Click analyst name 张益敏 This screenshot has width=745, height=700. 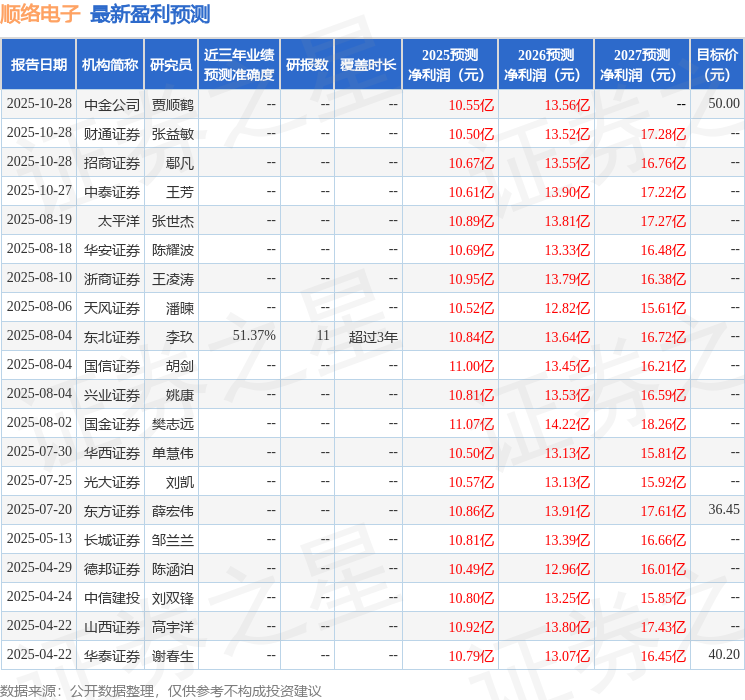(x=172, y=134)
